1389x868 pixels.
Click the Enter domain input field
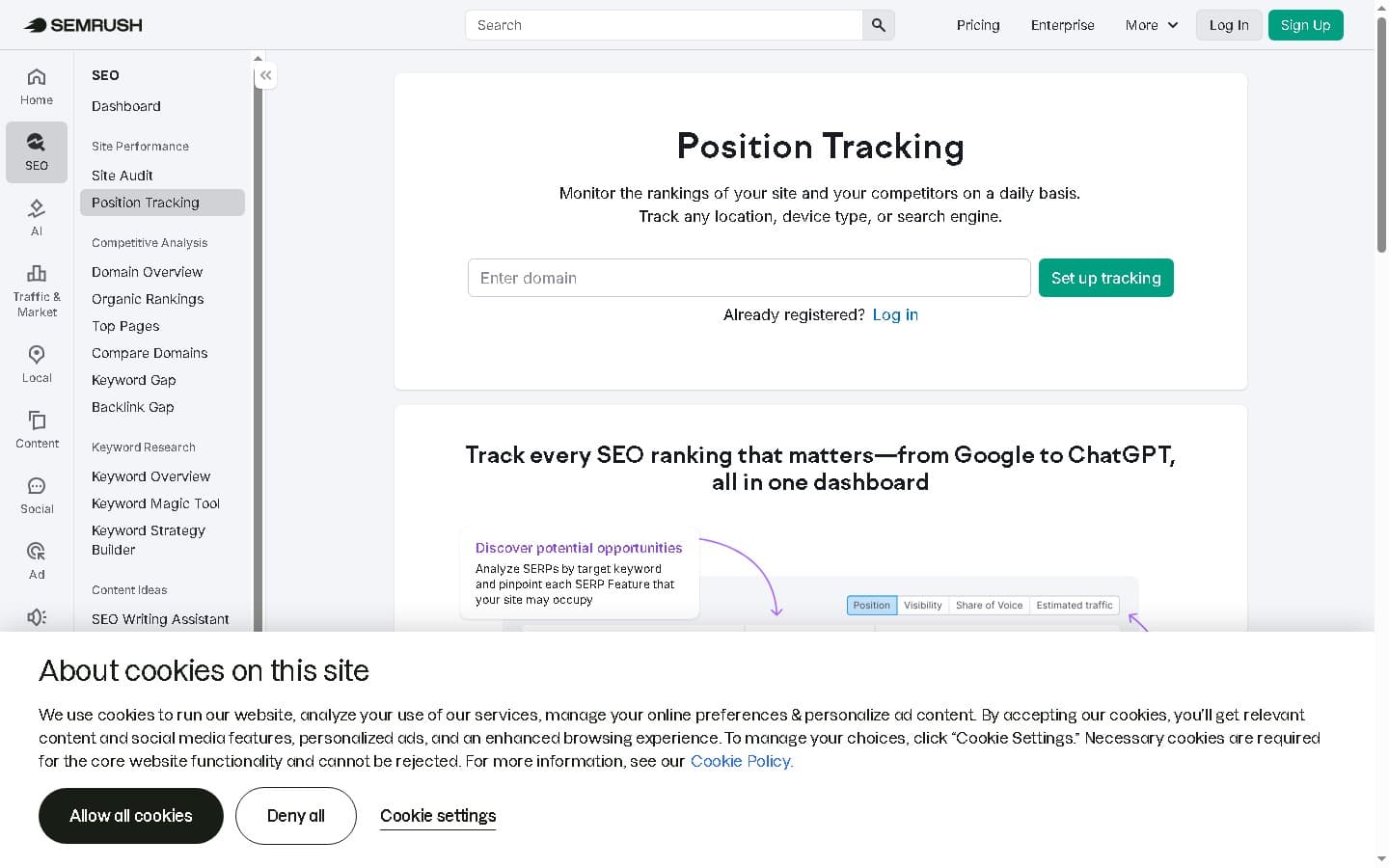coord(749,278)
